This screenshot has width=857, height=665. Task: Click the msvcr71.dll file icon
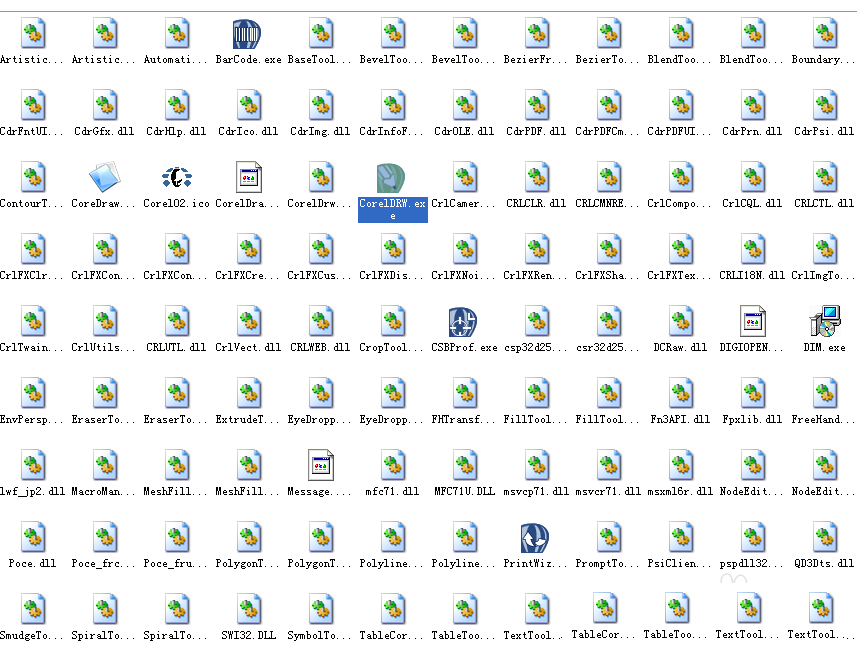[609, 466]
